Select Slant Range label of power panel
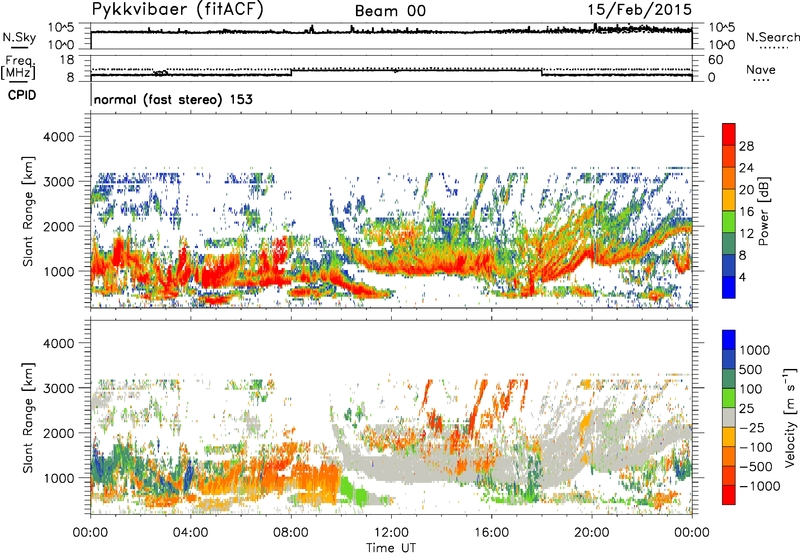Image resolution: width=800 pixels, height=554 pixels. pos(28,211)
